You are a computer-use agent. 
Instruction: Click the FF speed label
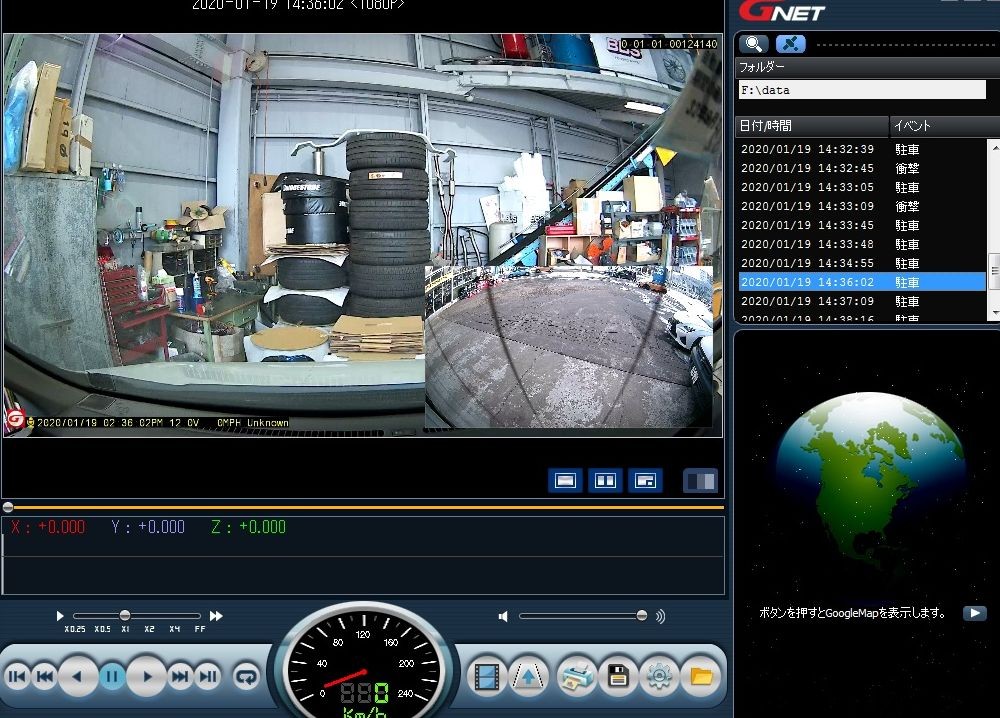[200, 629]
